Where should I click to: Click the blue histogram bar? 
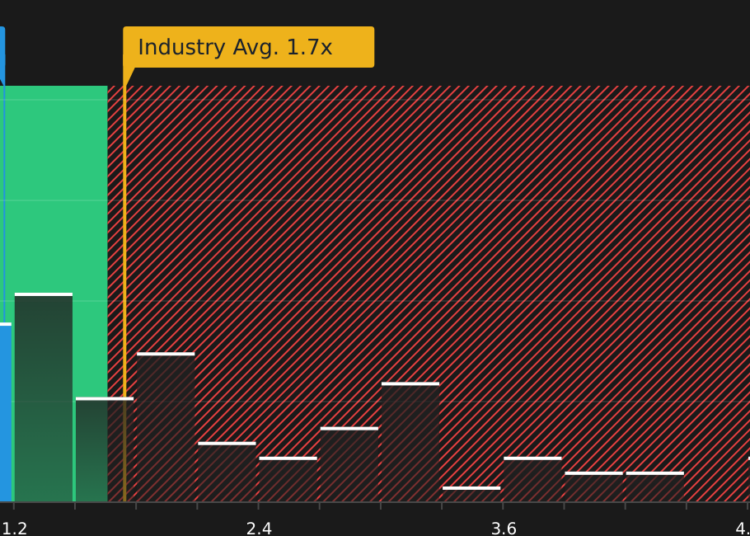coord(5,413)
